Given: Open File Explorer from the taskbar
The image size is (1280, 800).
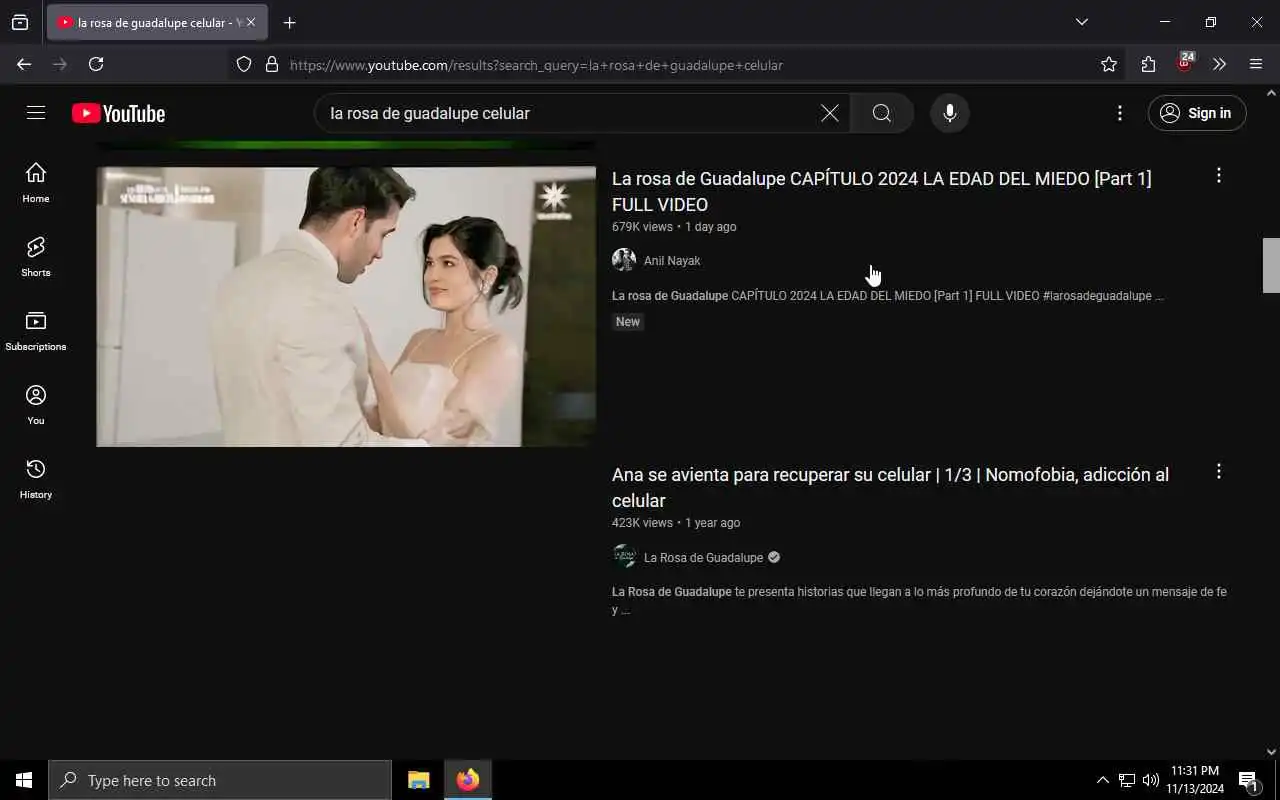Looking at the screenshot, I should pos(419,780).
